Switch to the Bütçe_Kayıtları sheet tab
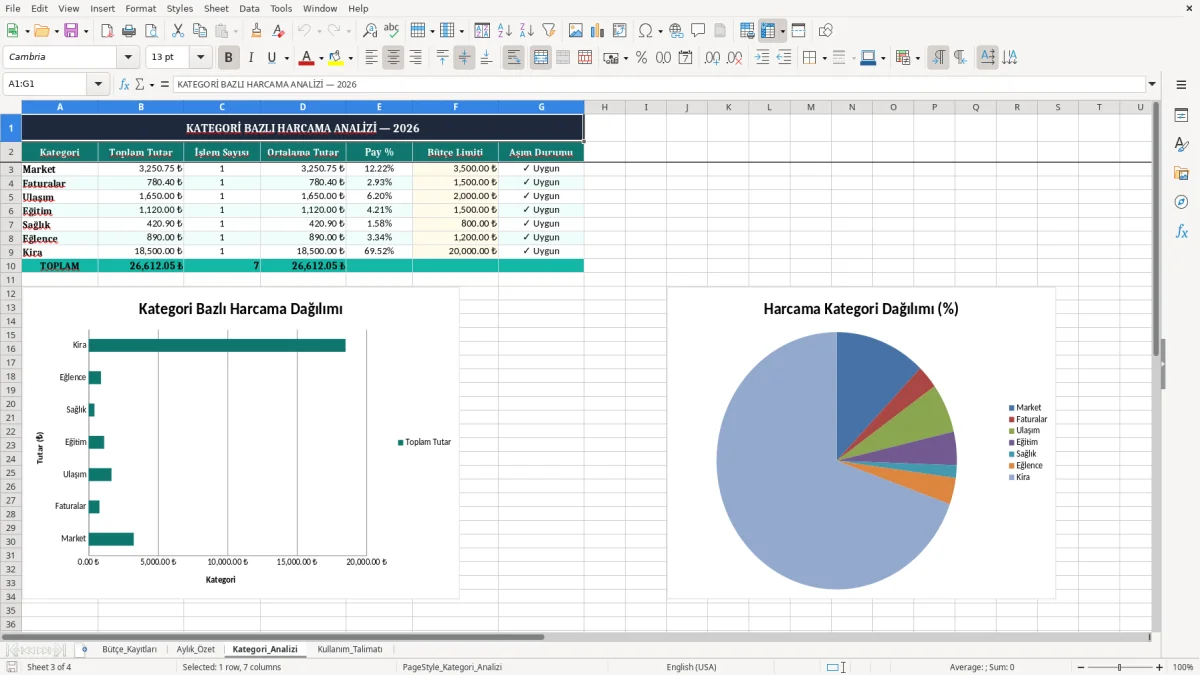Screen dimensions: 1200x675 pyautogui.click(x=129, y=649)
